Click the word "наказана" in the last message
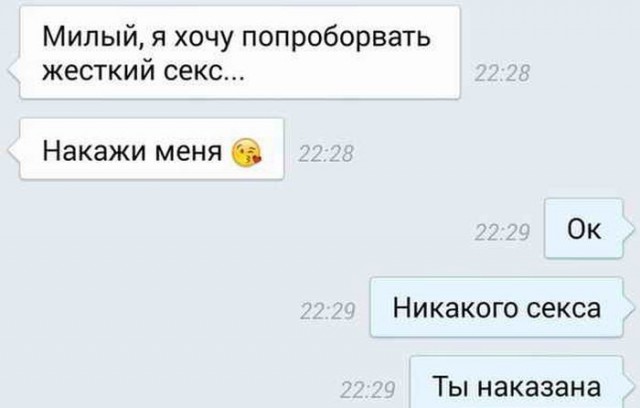The height and width of the screenshot is (408, 640). [539, 387]
